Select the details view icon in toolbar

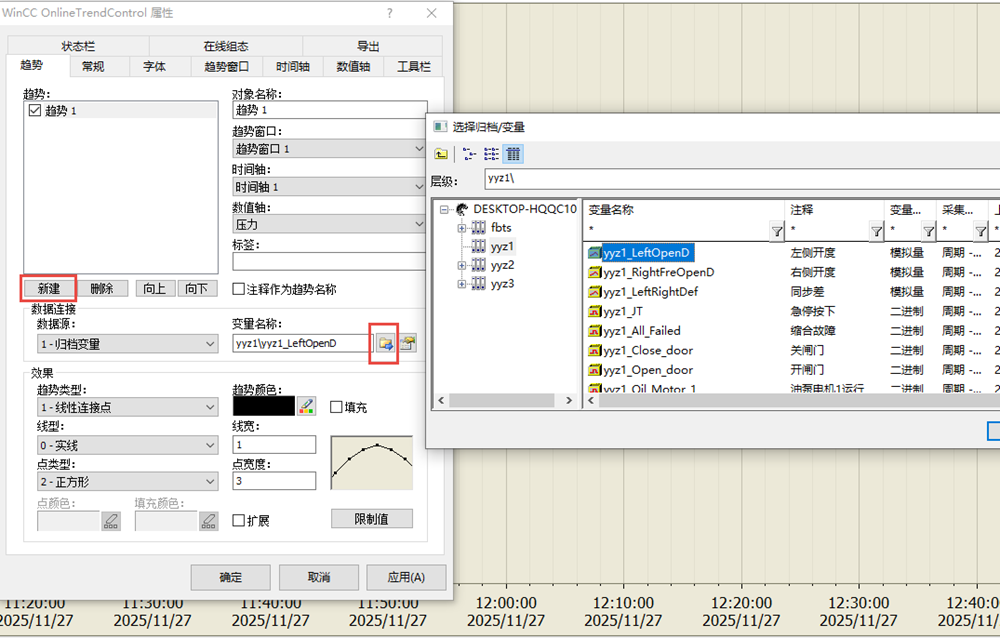[x=512, y=154]
